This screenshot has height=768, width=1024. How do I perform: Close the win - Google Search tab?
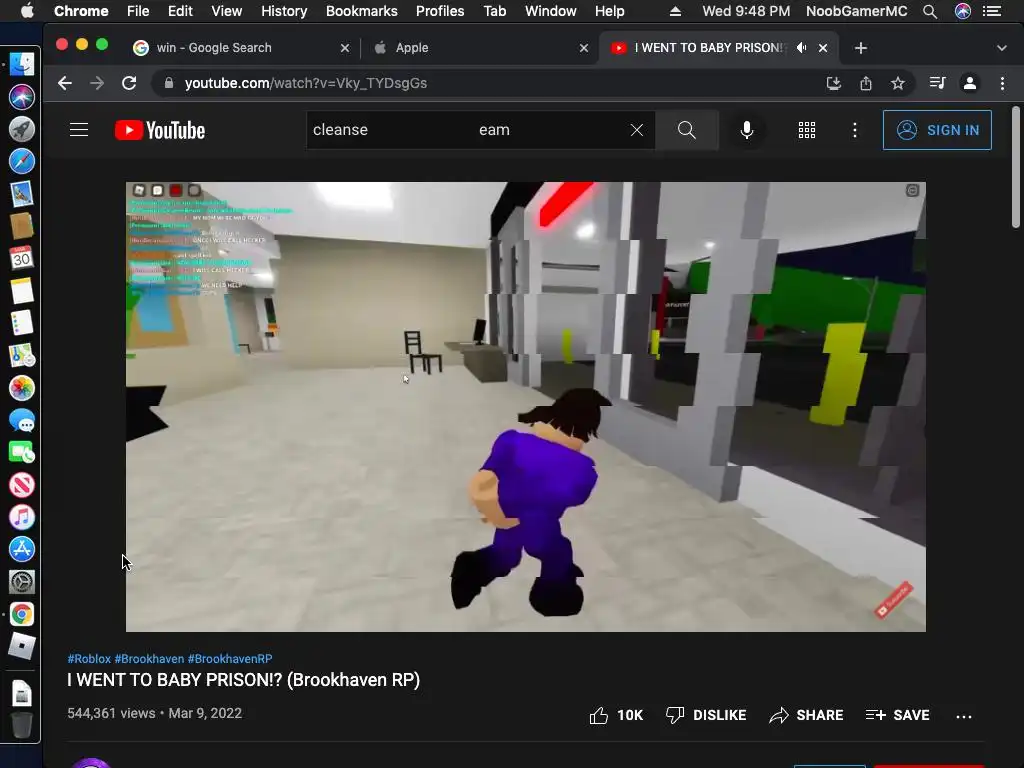[345, 48]
